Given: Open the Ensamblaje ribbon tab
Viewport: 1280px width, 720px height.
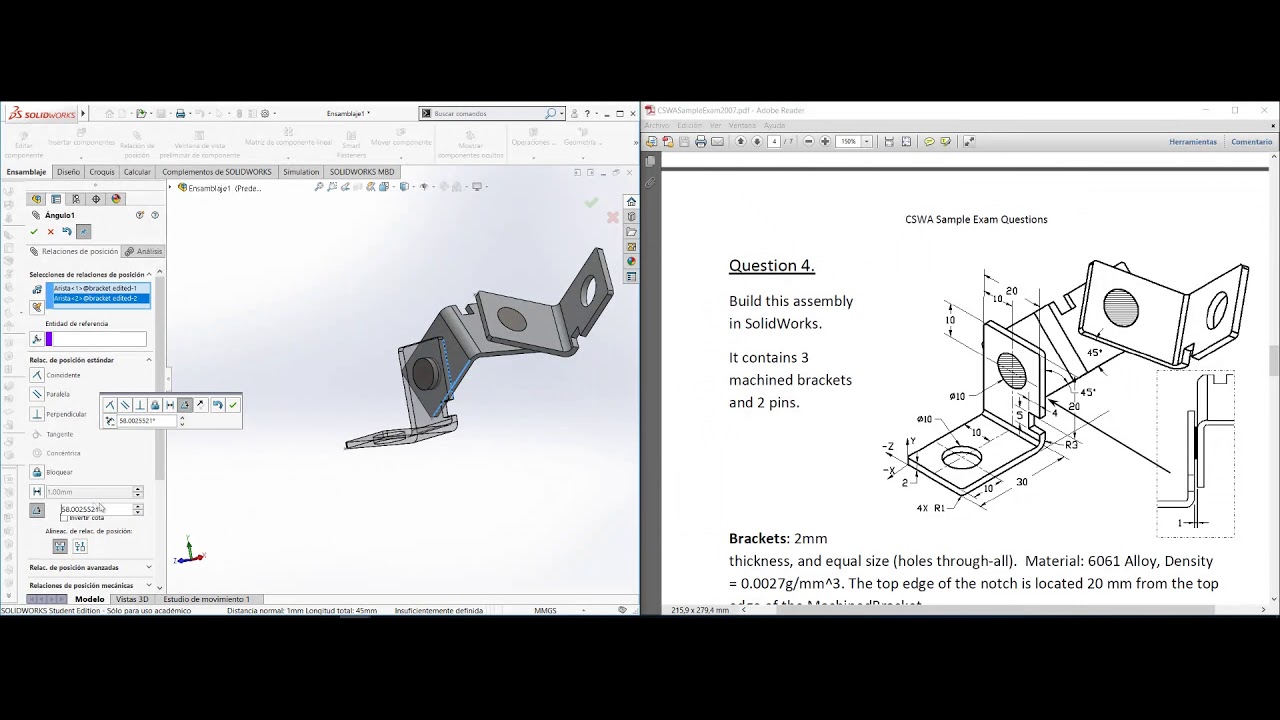Looking at the screenshot, I should click(26, 172).
